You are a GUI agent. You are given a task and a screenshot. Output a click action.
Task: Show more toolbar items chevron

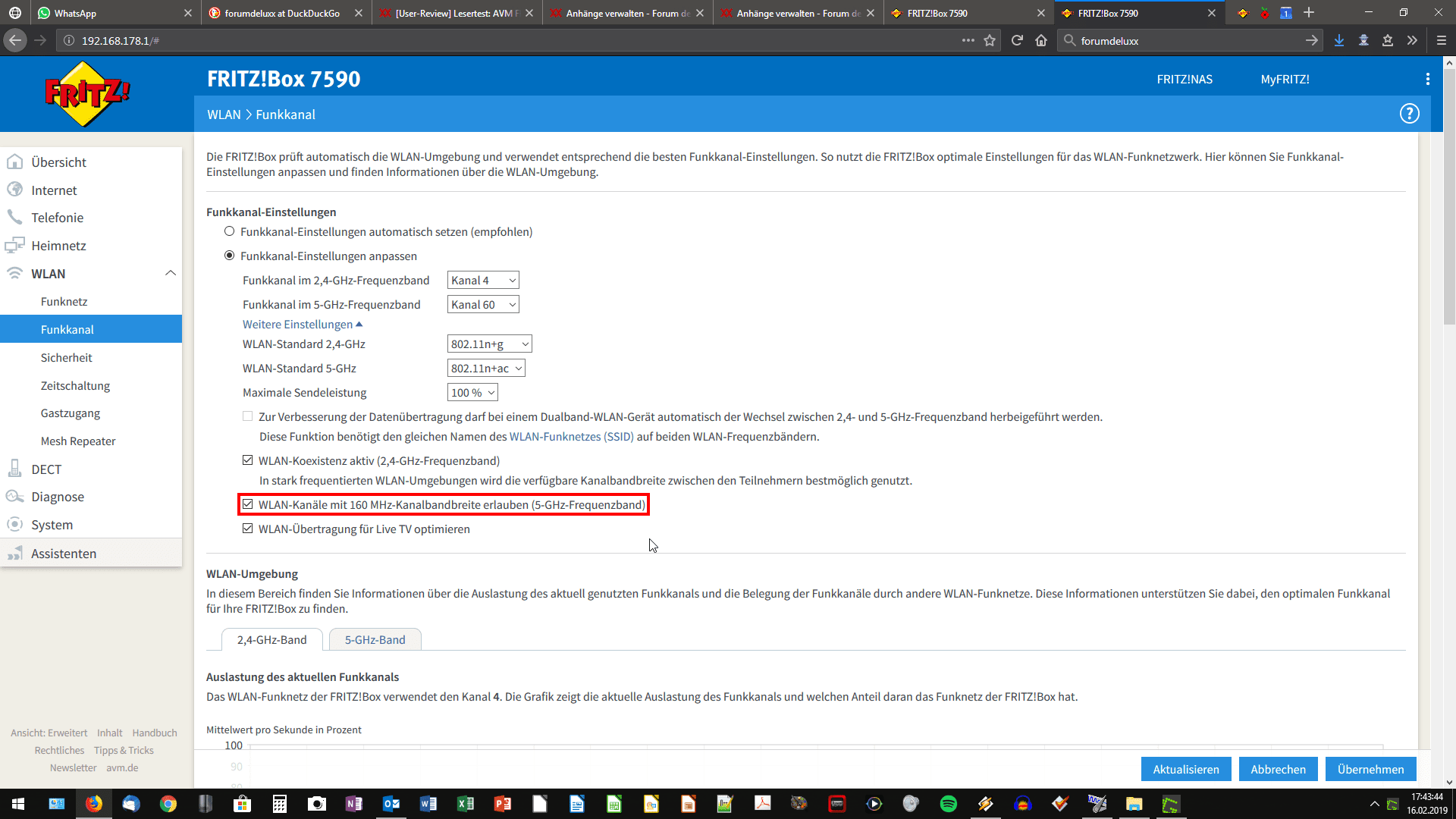pyautogui.click(x=1412, y=41)
